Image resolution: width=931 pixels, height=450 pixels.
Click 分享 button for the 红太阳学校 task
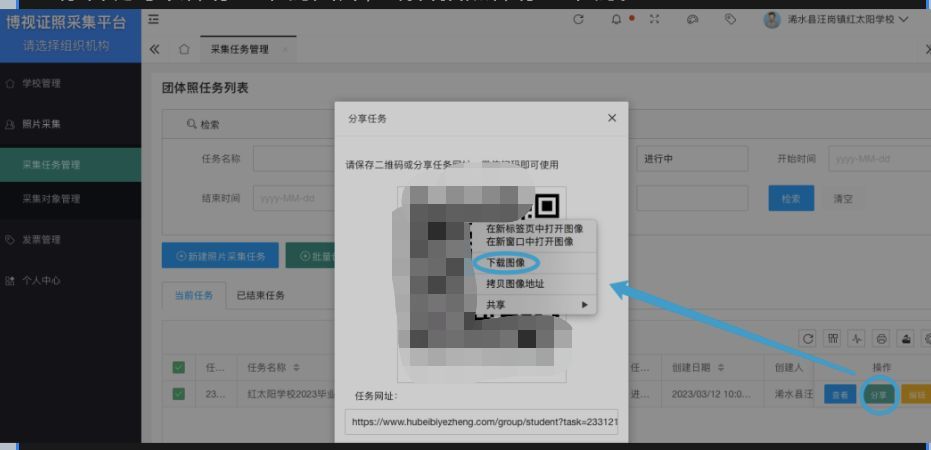(879, 394)
